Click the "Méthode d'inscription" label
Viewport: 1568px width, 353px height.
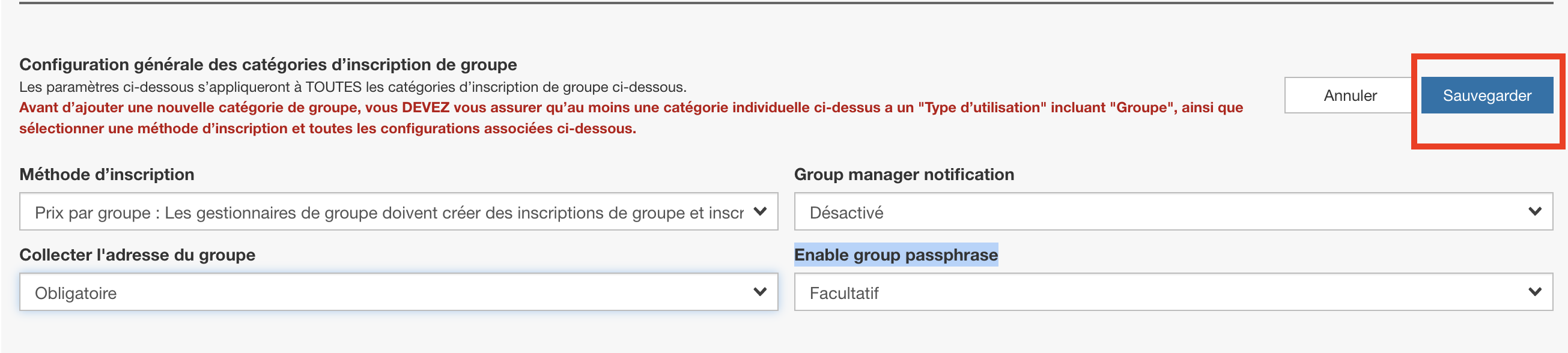tap(106, 174)
